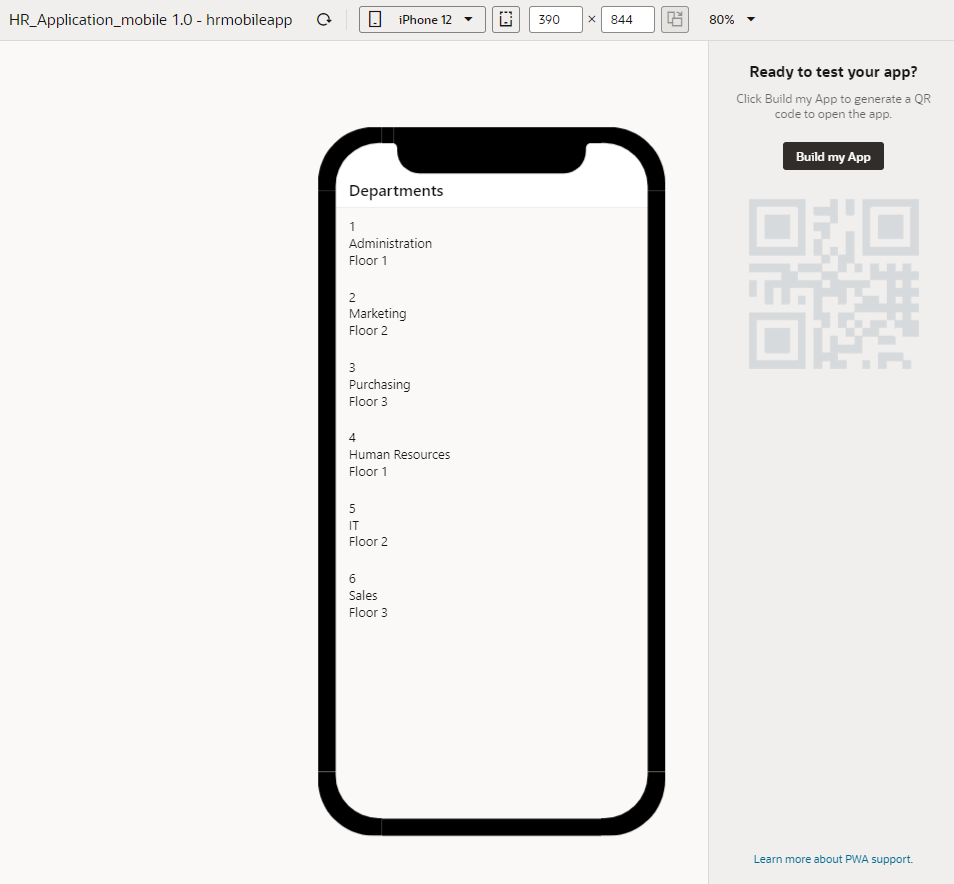This screenshot has width=954, height=884.
Task: Click the Departments page heading
Action: pyautogui.click(x=396, y=190)
